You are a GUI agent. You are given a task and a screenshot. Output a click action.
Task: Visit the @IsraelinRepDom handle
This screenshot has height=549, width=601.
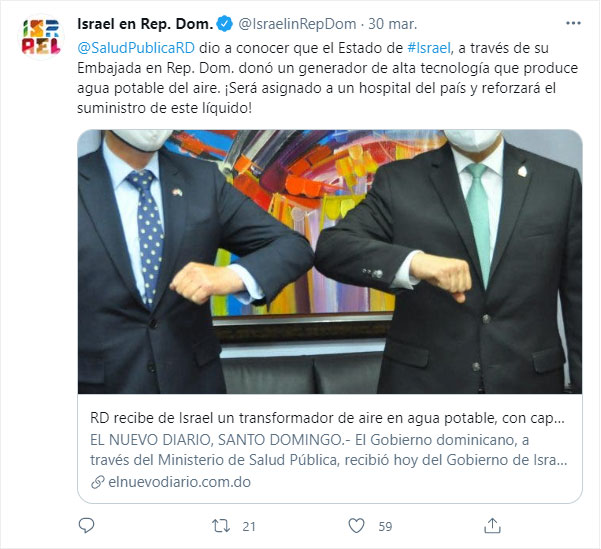[297, 24]
